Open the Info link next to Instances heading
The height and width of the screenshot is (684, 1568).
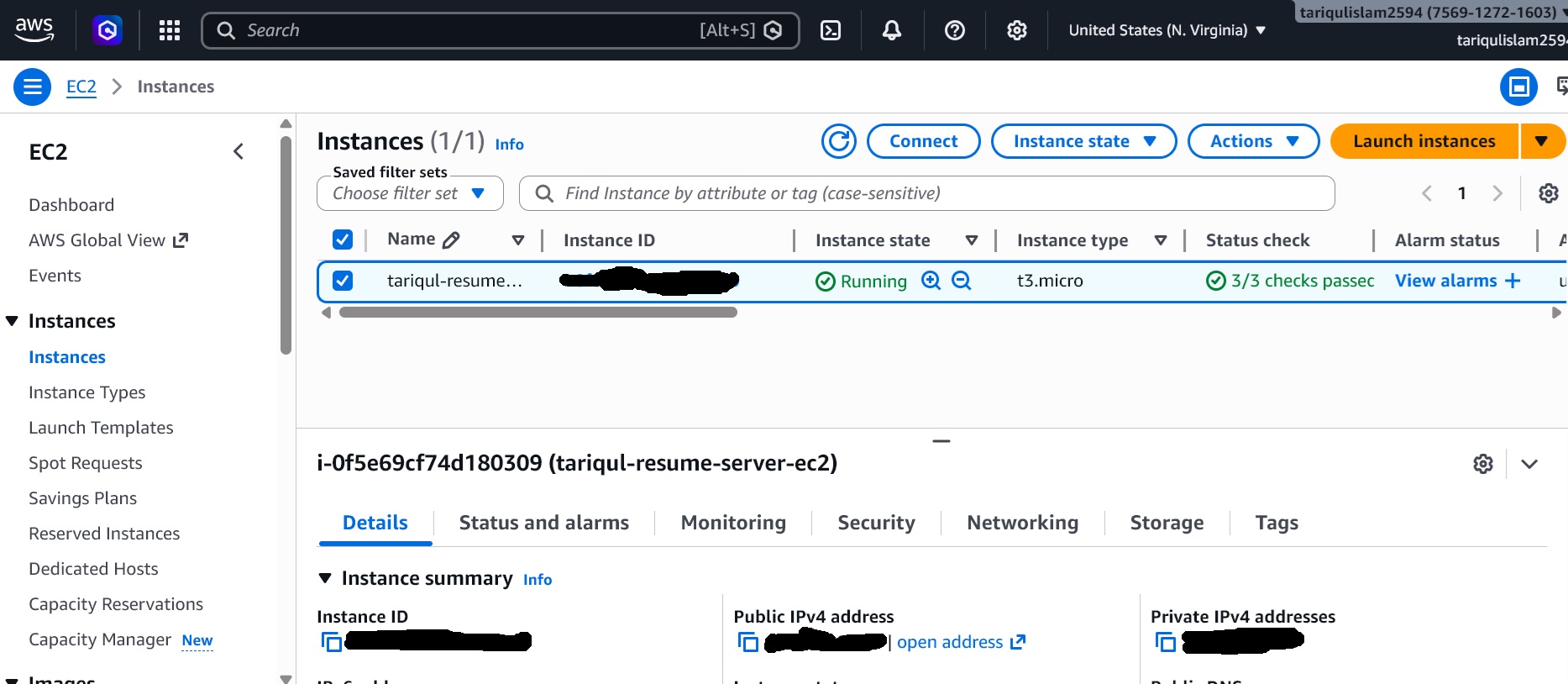pyautogui.click(x=509, y=145)
